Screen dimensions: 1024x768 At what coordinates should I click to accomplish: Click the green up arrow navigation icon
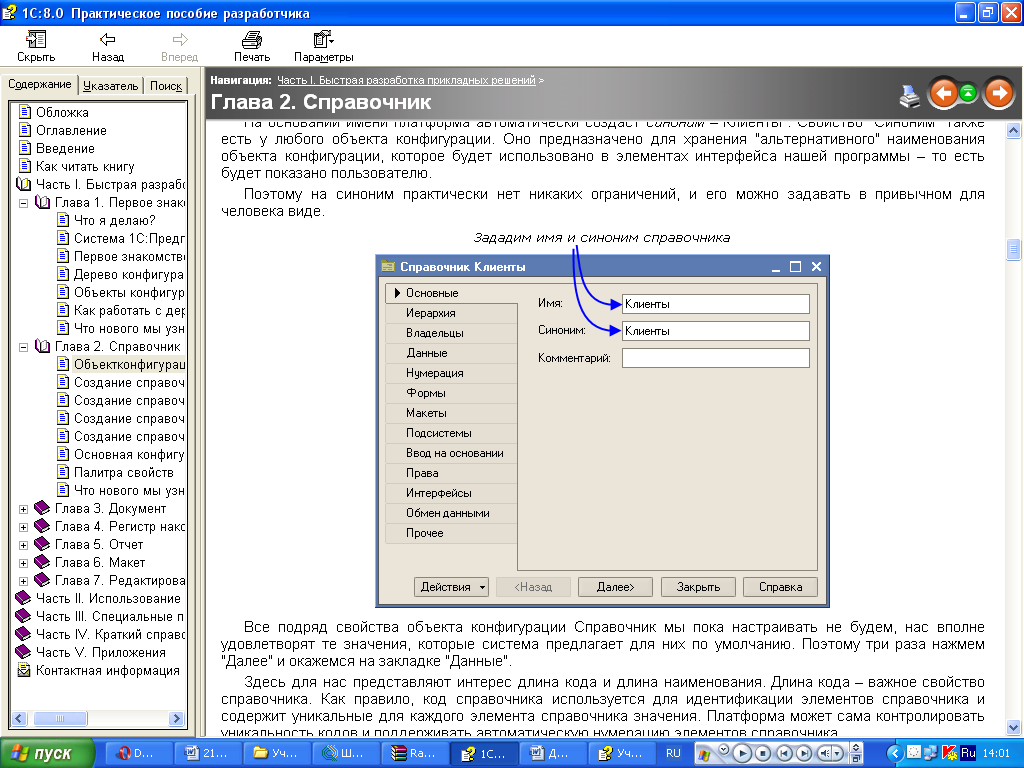pyautogui.click(x=968, y=93)
